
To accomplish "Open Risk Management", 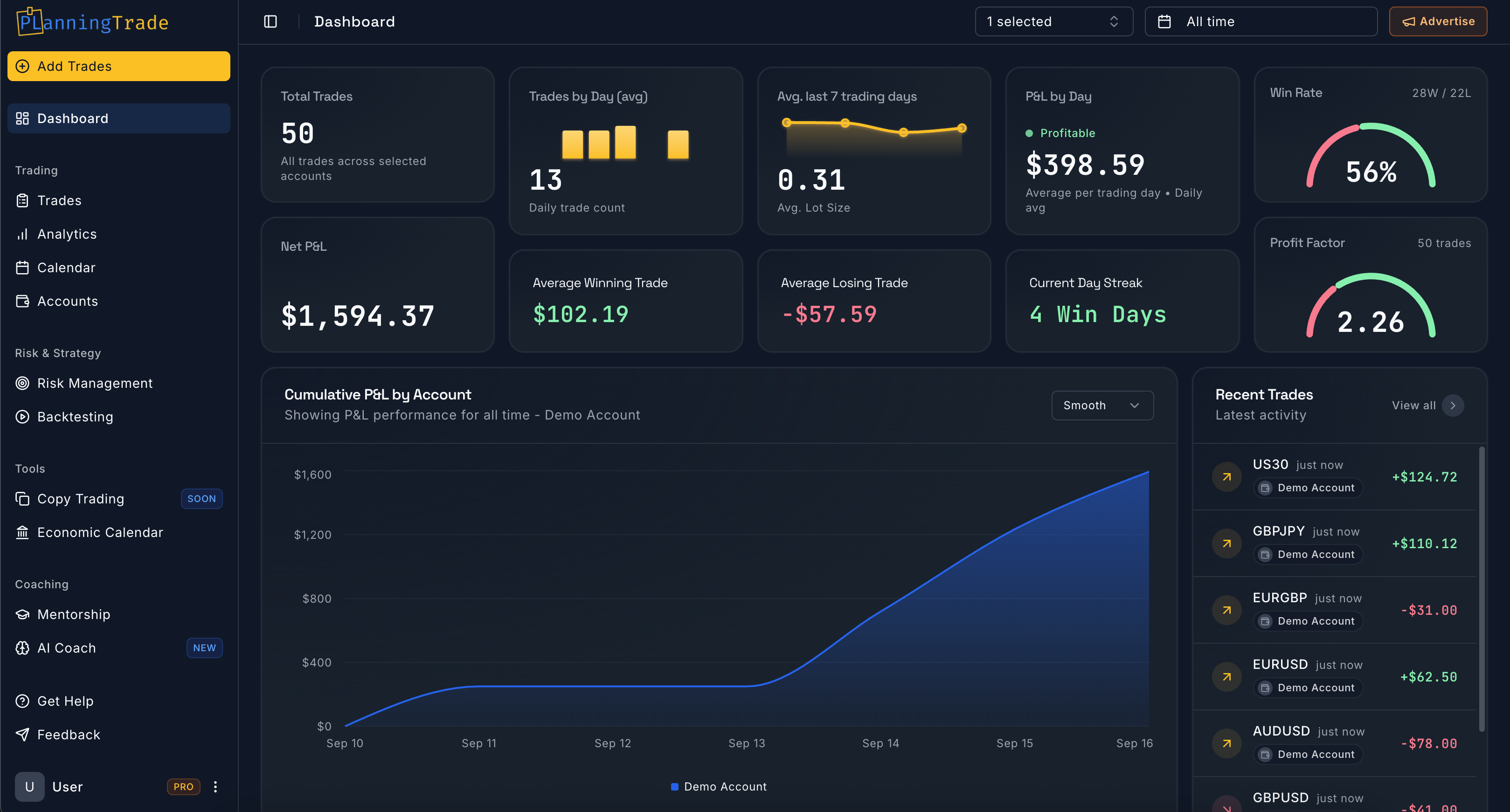I will point(119,383).
